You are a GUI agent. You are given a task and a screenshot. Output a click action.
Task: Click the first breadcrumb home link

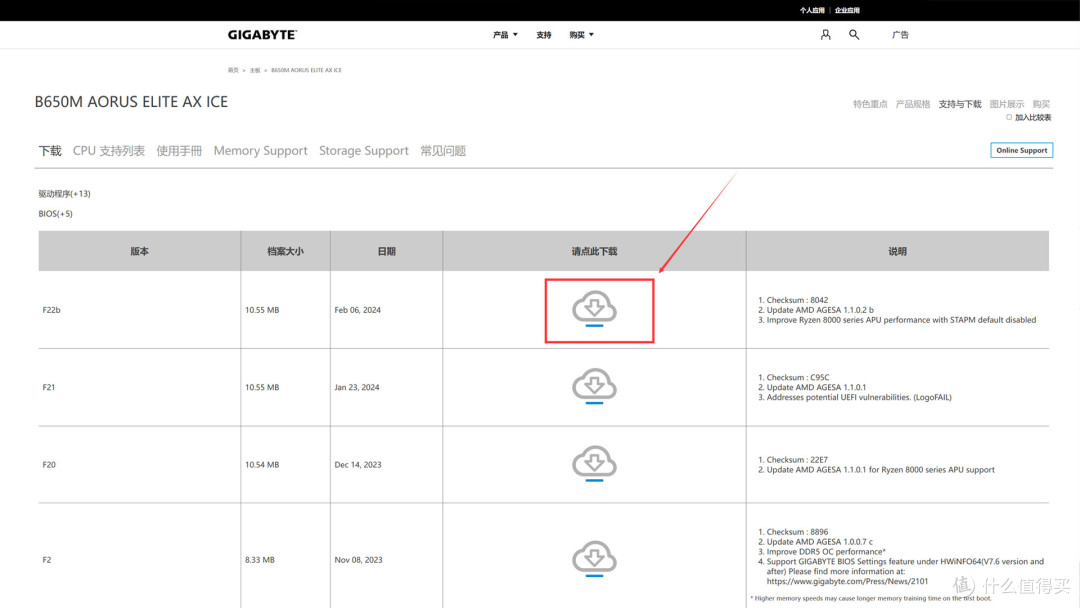point(233,70)
